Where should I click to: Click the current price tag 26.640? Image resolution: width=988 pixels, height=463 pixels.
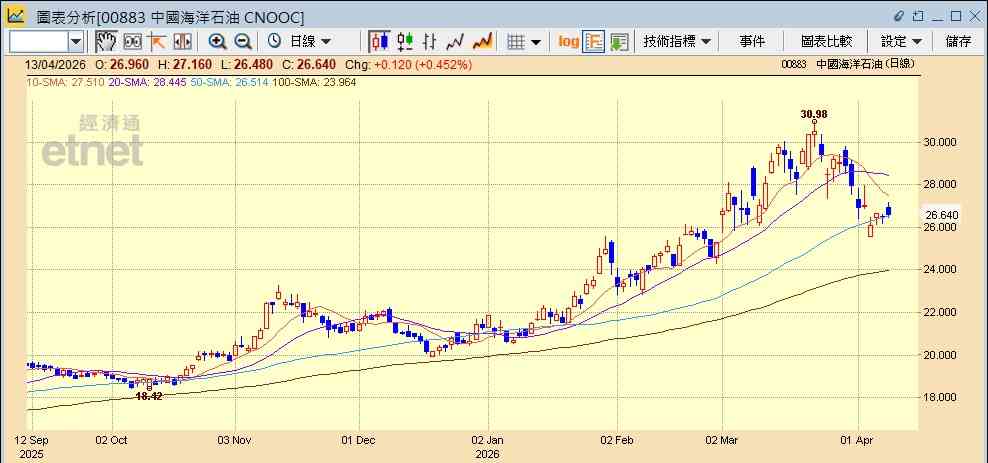point(942,215)
